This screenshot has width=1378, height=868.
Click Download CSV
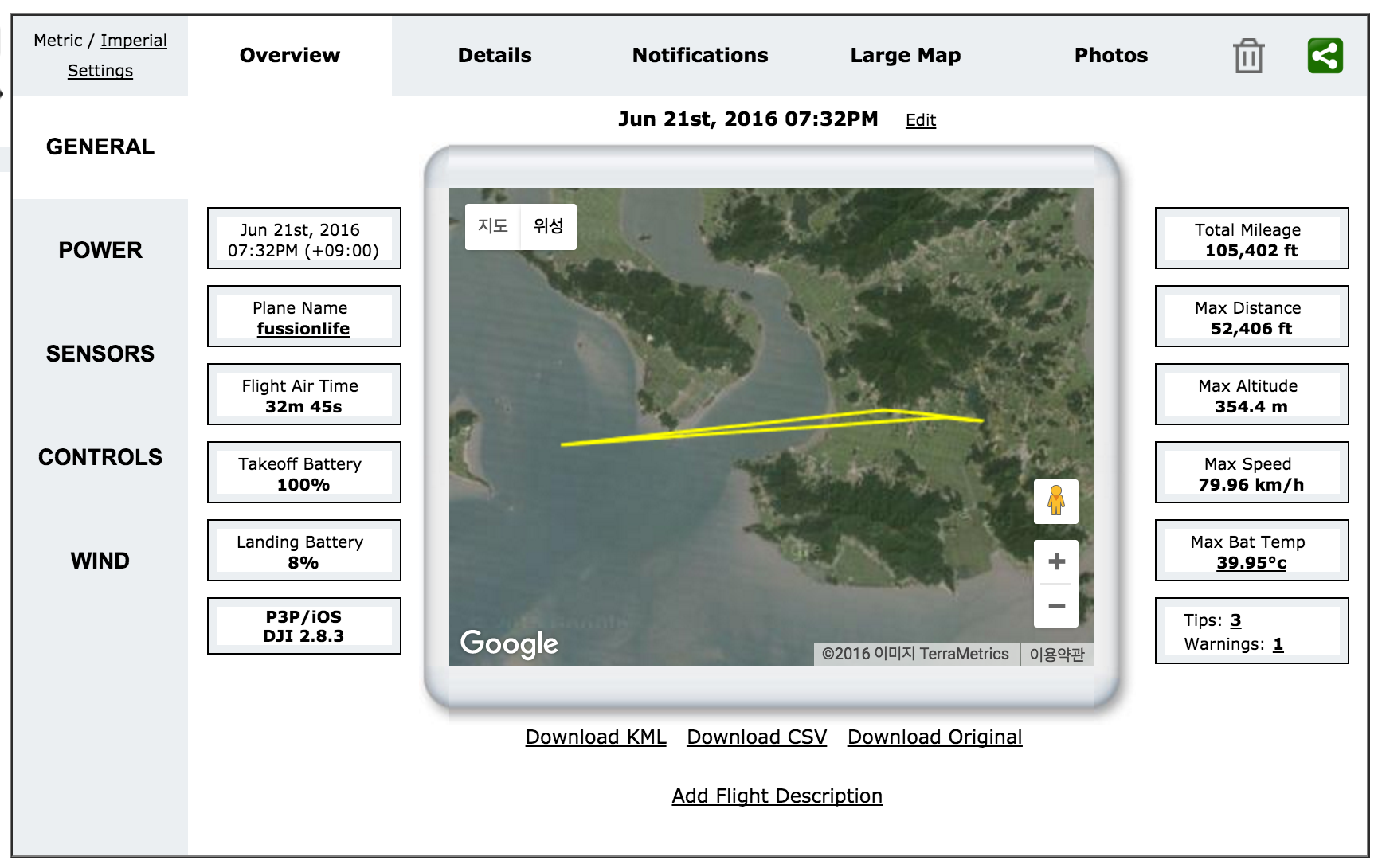757,737
